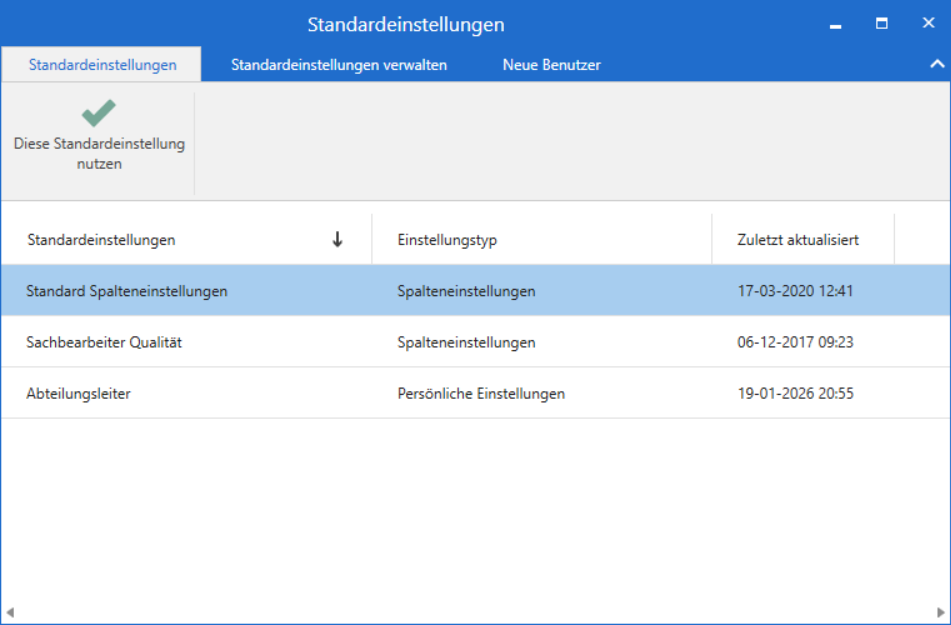Minimize the Standardeinstellungen window
This screenshot has height=625, width=951.
click(836, 25)
